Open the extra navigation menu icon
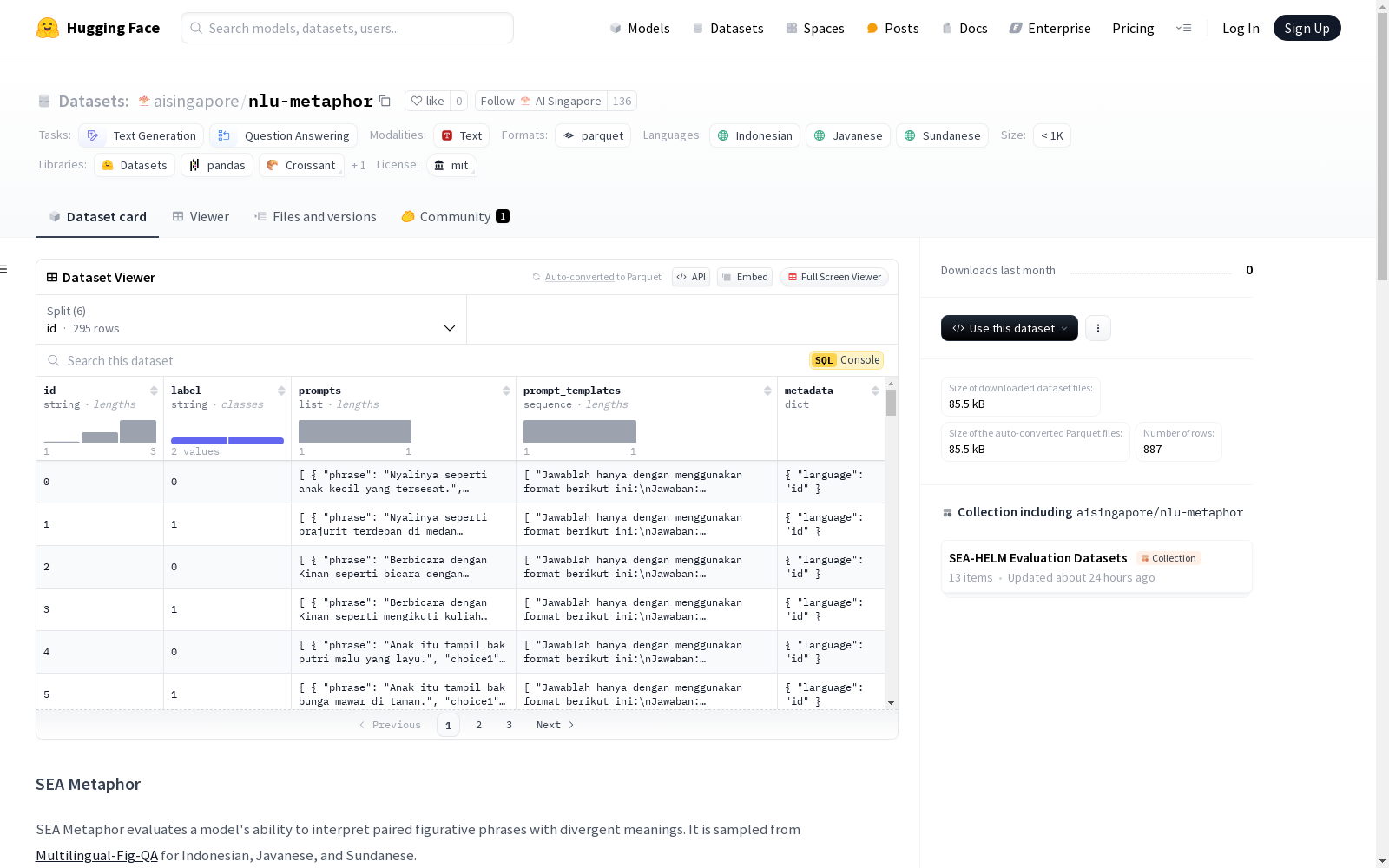 1183,28
